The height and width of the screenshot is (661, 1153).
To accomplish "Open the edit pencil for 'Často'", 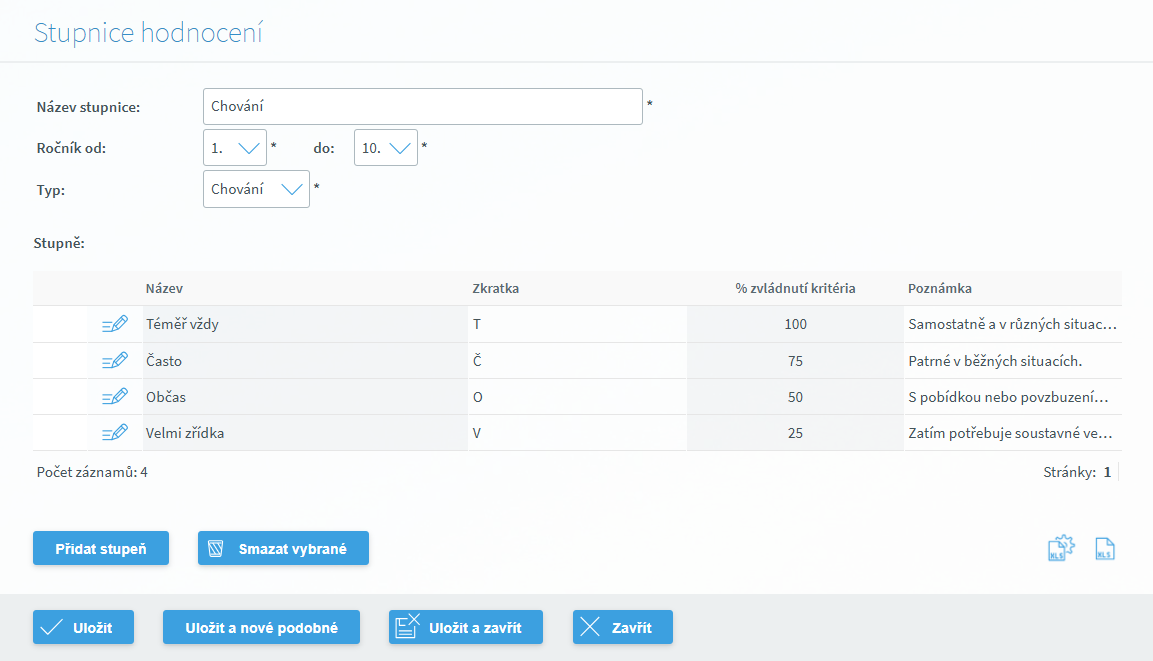I will pyautogui.click(x=115, y=360).
